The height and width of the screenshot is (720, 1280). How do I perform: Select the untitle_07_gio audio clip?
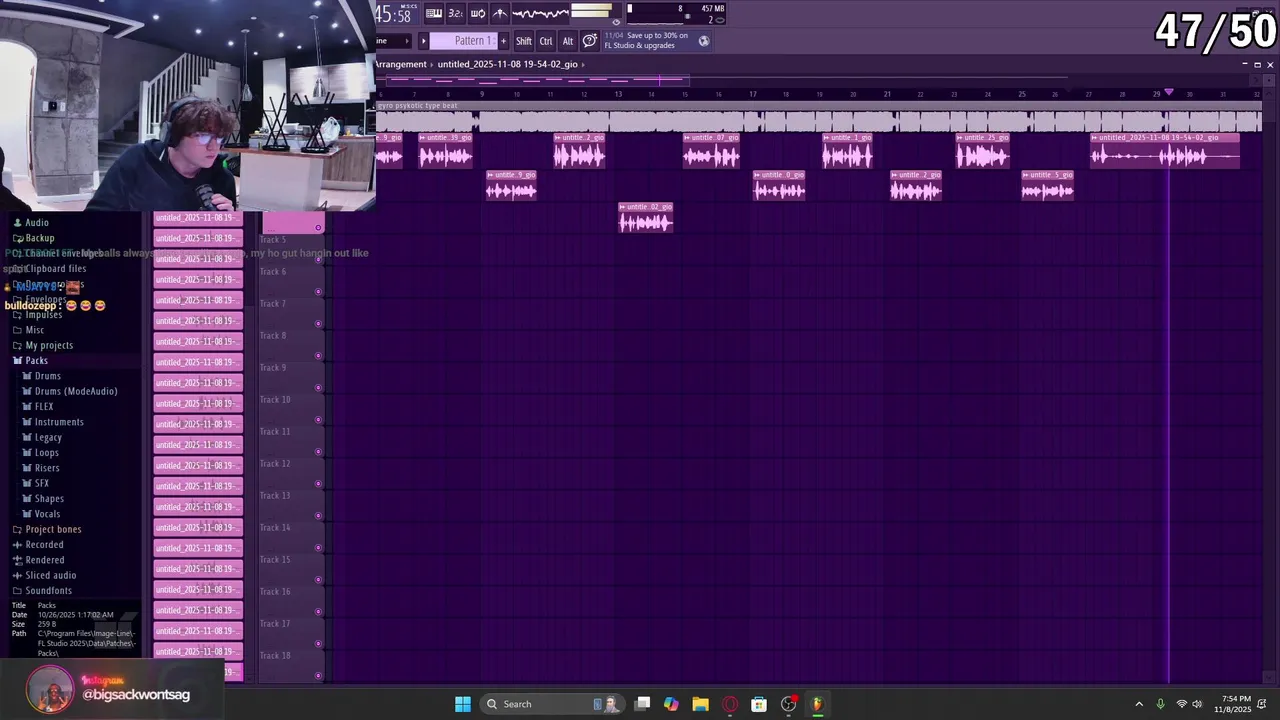coord(712,150)
